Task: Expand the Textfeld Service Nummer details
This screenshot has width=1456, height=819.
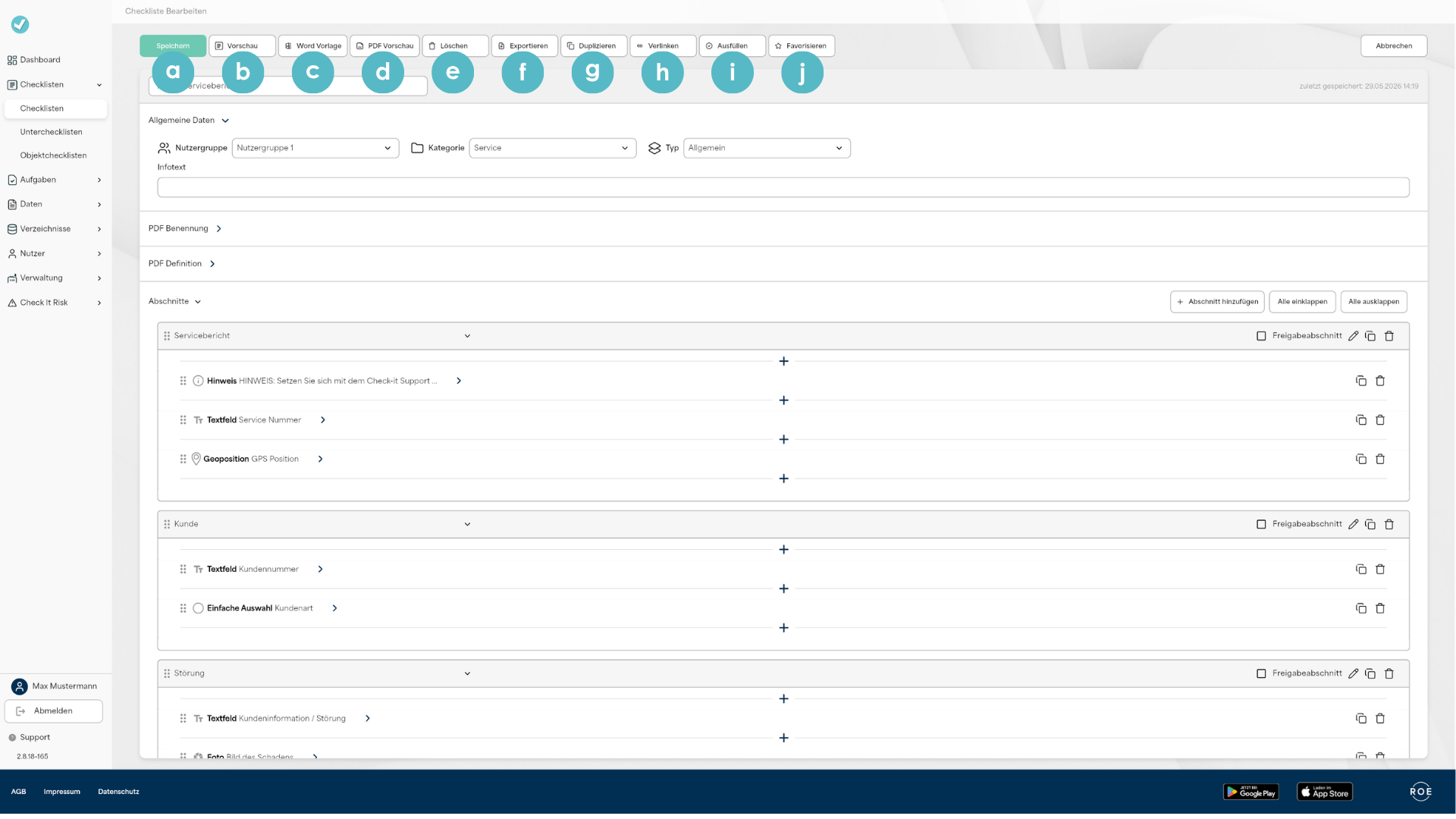Action: pos(323,420)
